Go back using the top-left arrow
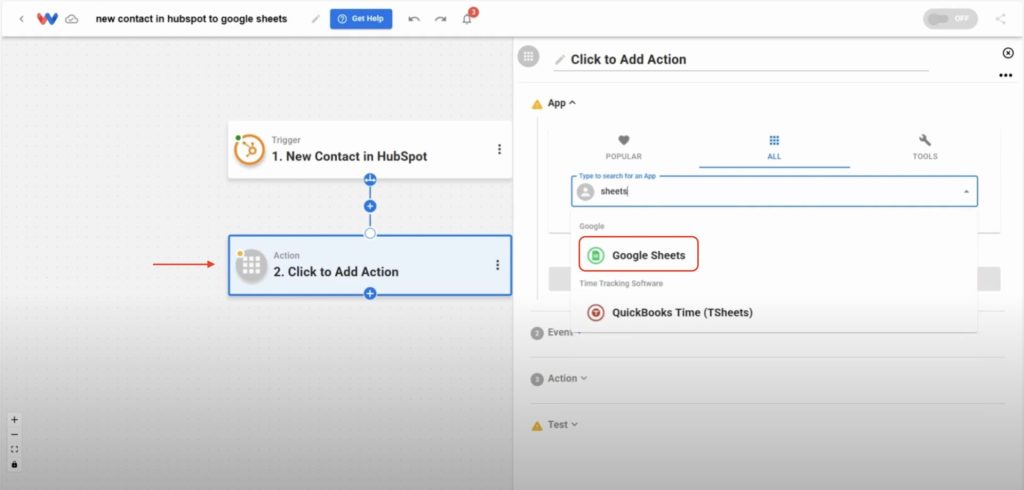The width and height of the screenshot is (1024, 490). (22, 19)
